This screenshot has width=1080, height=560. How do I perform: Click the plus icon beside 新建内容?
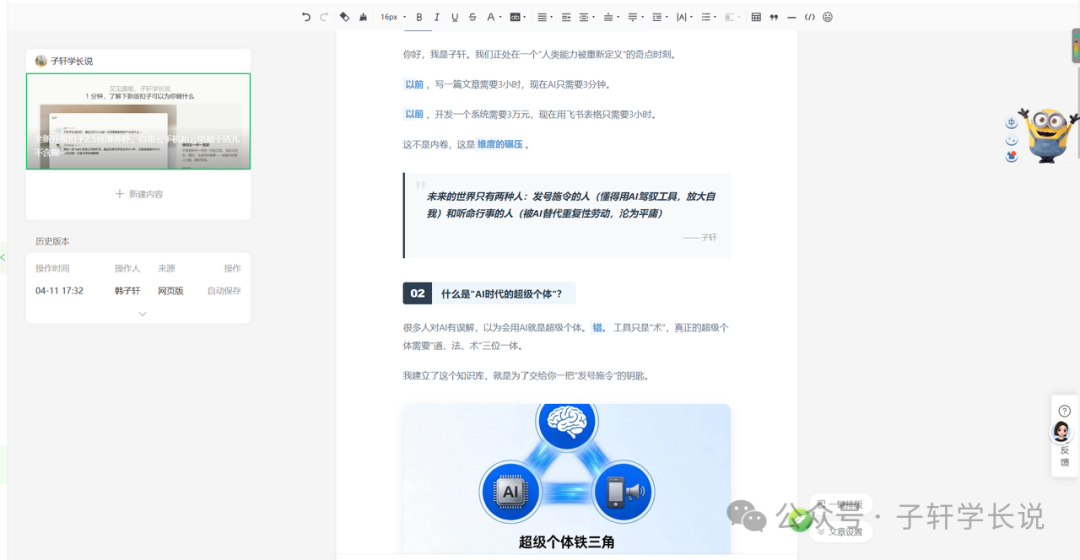pos(119,194)
